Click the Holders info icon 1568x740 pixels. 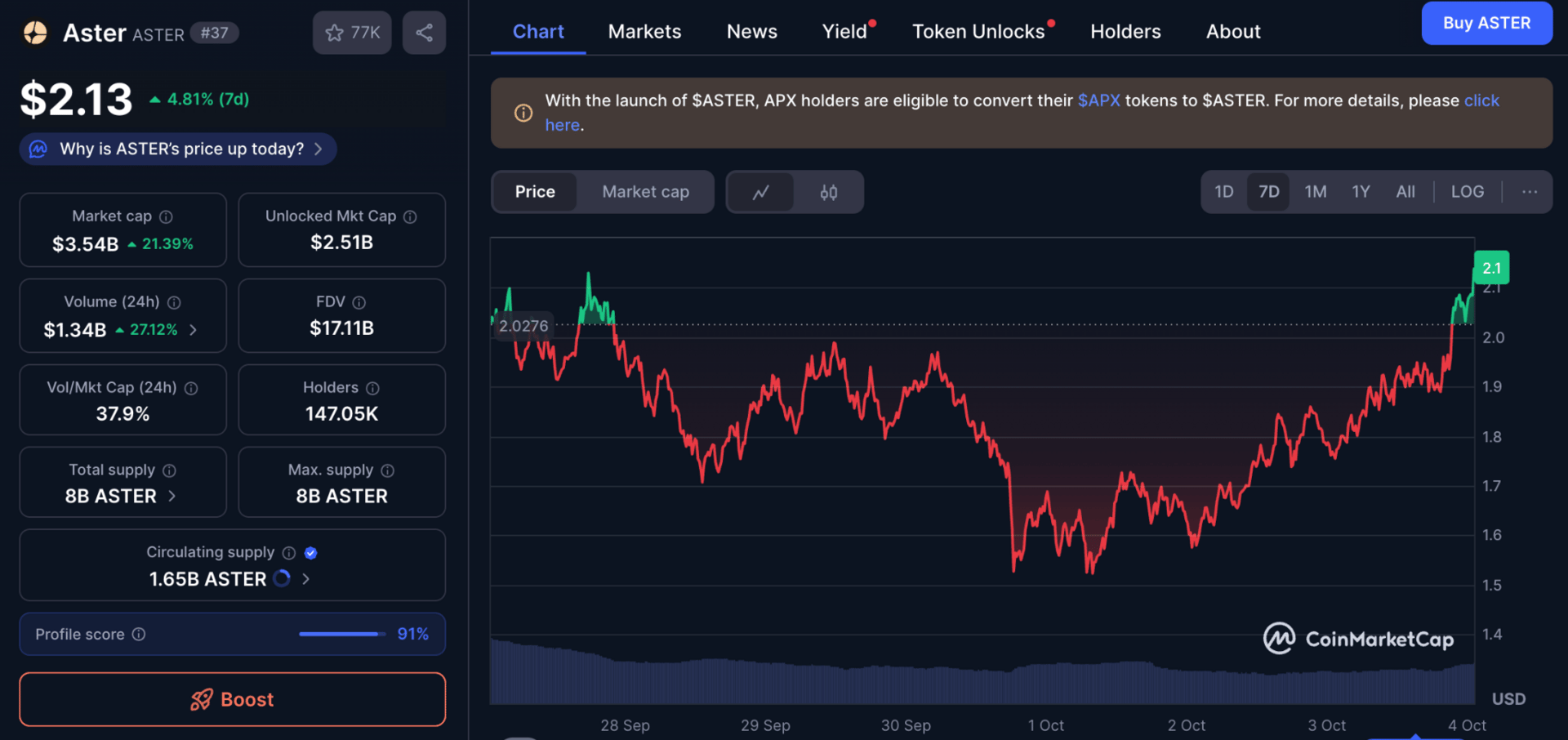[x=372, y=388]
